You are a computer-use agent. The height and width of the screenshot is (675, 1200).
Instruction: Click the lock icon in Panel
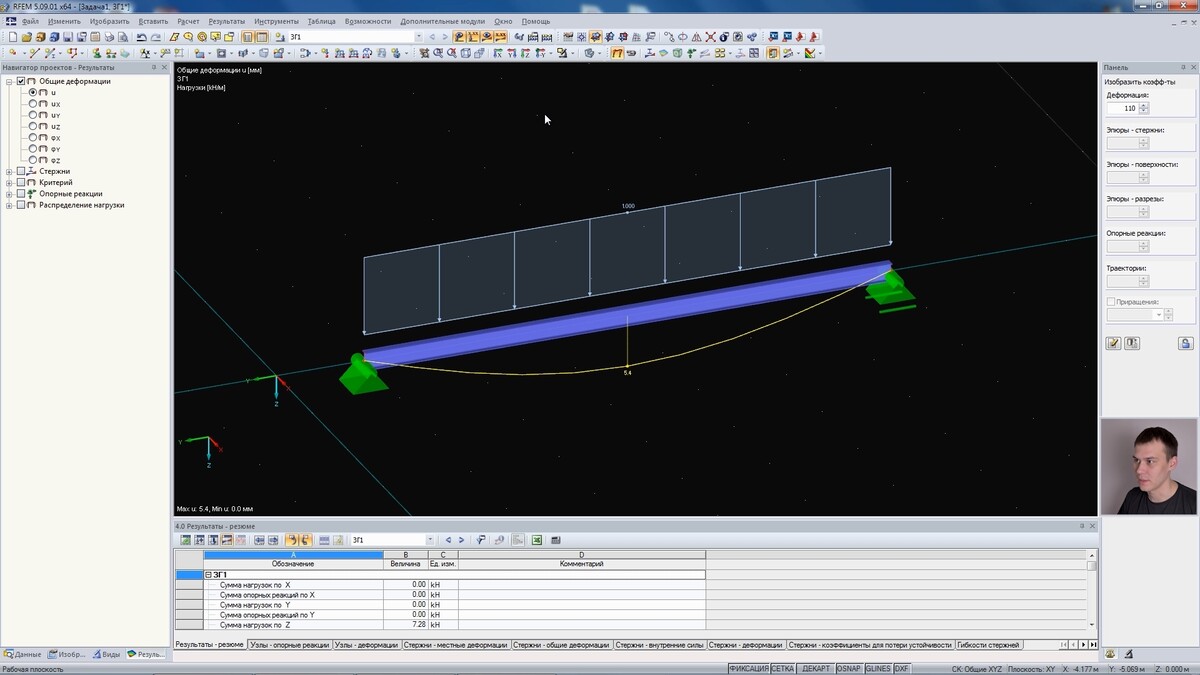pyautogui.click(x=1186, y=343)
